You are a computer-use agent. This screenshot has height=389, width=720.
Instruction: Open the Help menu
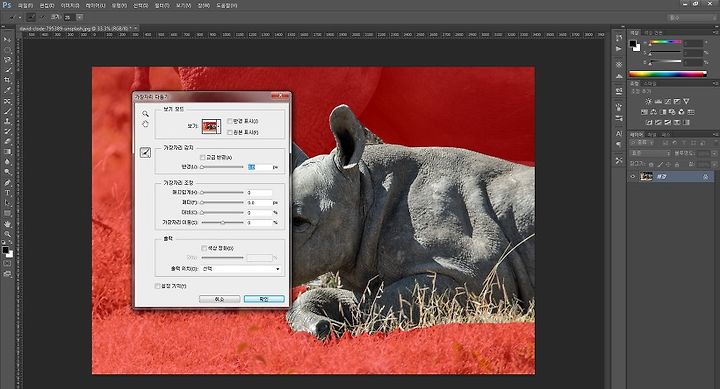[227, 6]
